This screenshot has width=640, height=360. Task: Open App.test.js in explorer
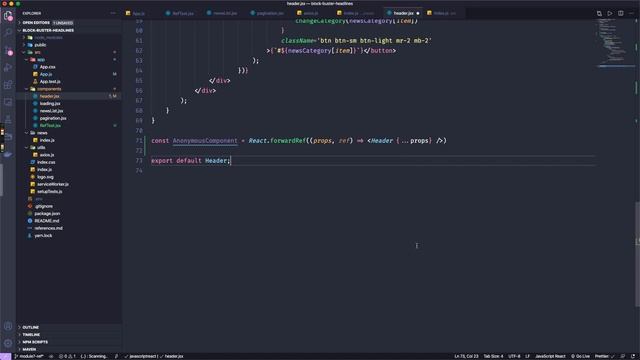pos(50,82)
